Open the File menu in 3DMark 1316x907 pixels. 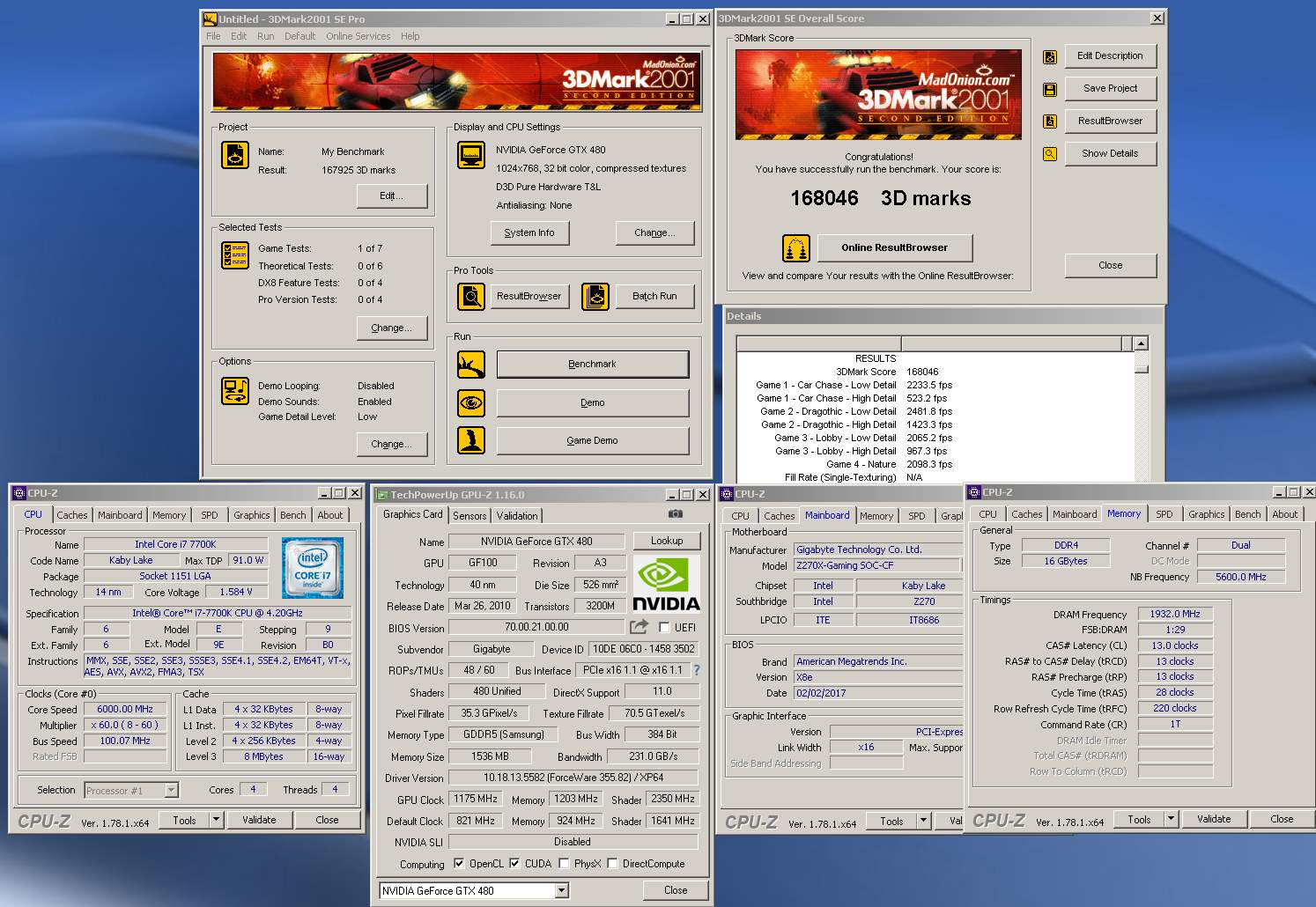click(213, 36)
